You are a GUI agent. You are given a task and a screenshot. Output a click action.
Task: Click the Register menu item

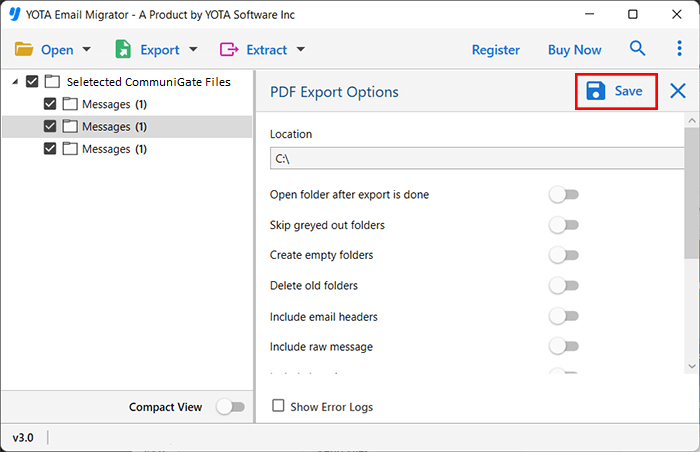[495, 49]
